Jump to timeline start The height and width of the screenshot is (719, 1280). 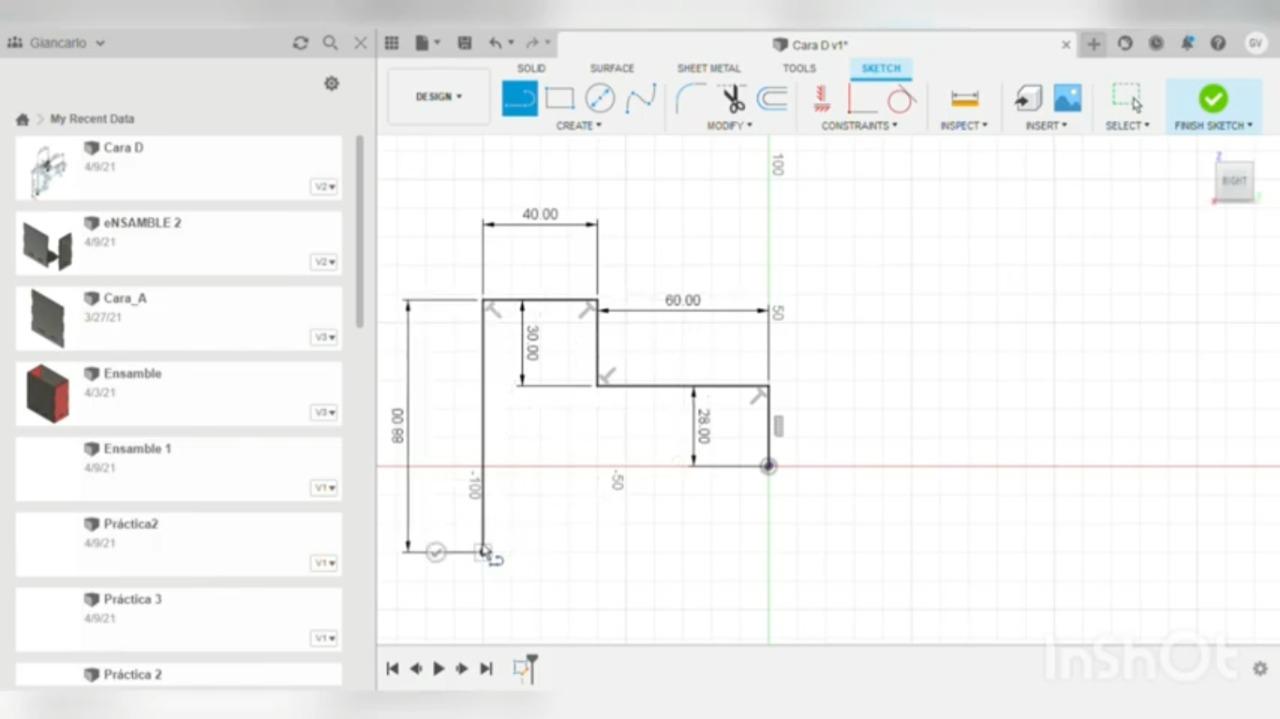pyautogui.click(x=392, y=668)
